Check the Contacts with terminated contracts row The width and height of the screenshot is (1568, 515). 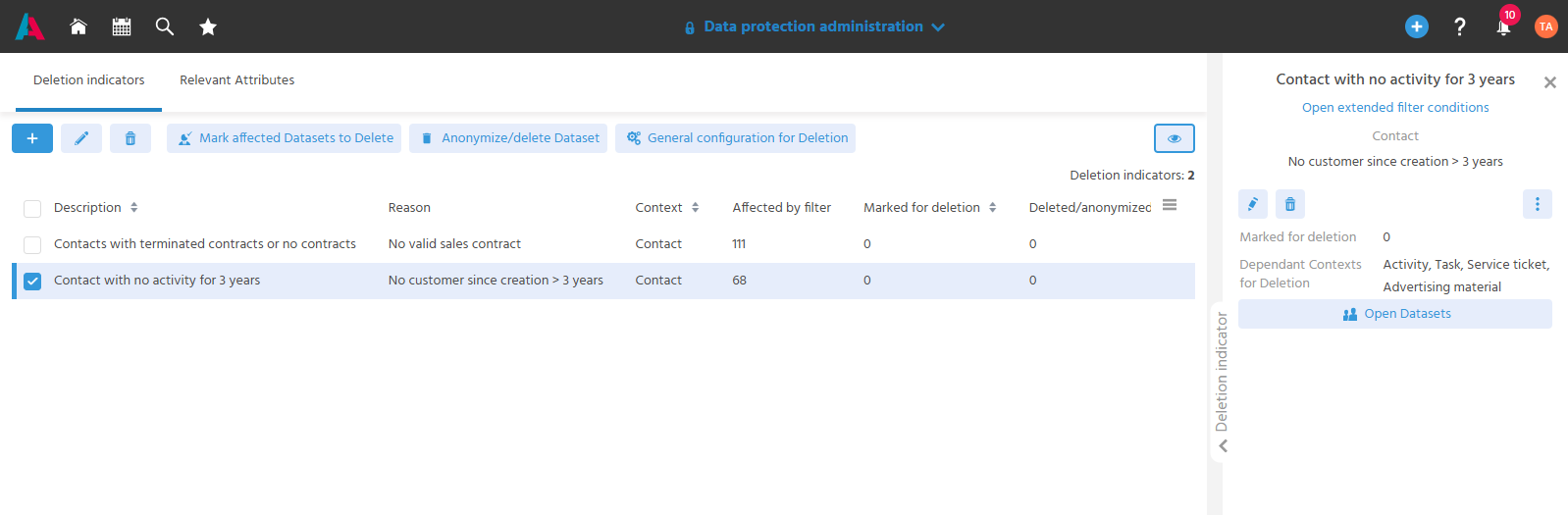coord(32,244)
